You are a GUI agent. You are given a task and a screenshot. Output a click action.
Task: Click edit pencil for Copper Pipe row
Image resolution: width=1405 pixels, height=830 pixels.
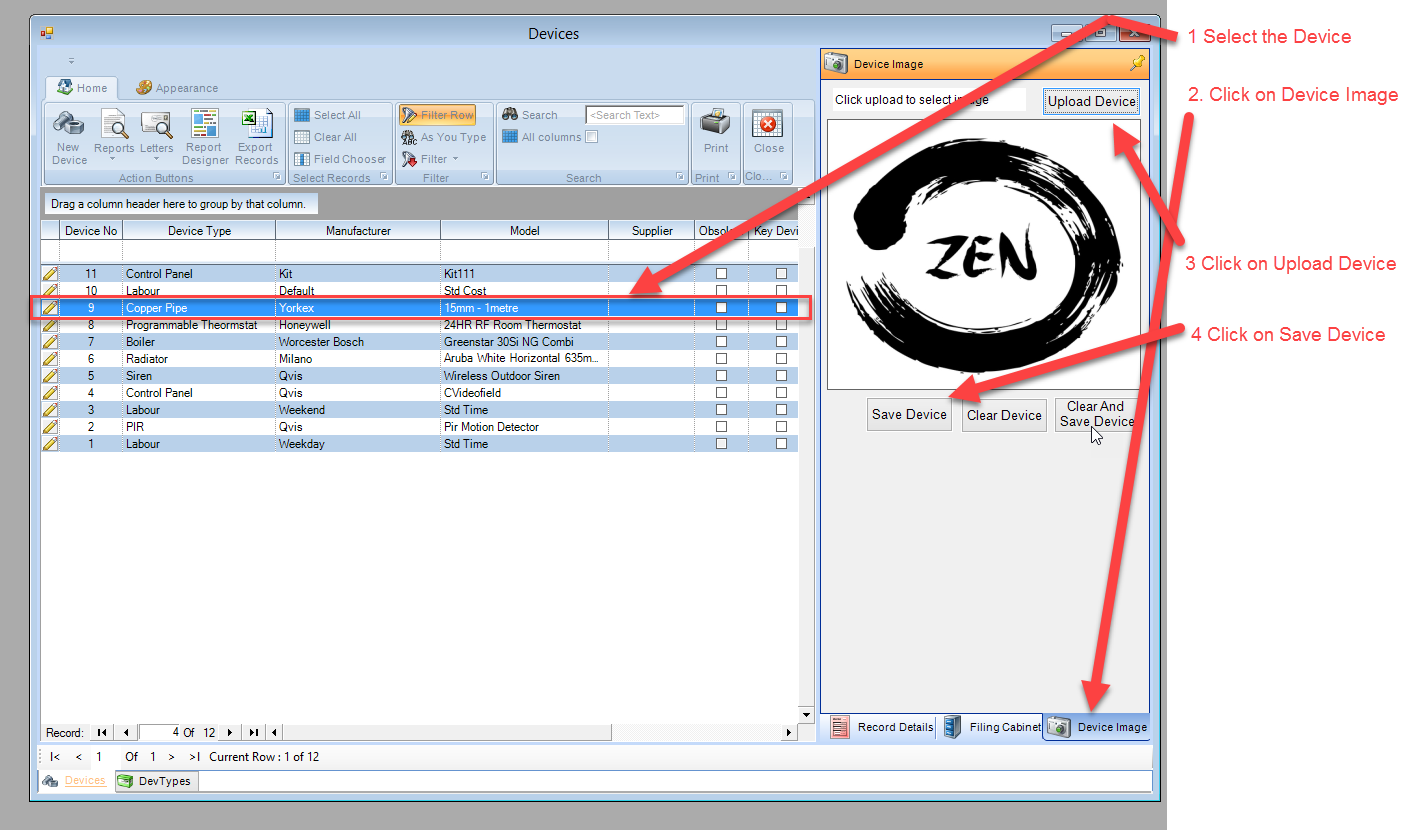50,308
